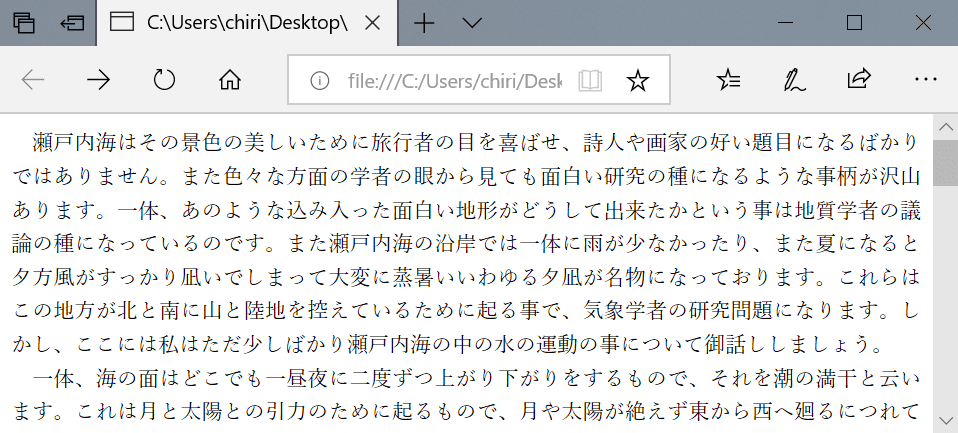Click the text '夕方風がすっかり凪いでしまって'
Viewport: 958px width, 433px height.
click(169, 278)
